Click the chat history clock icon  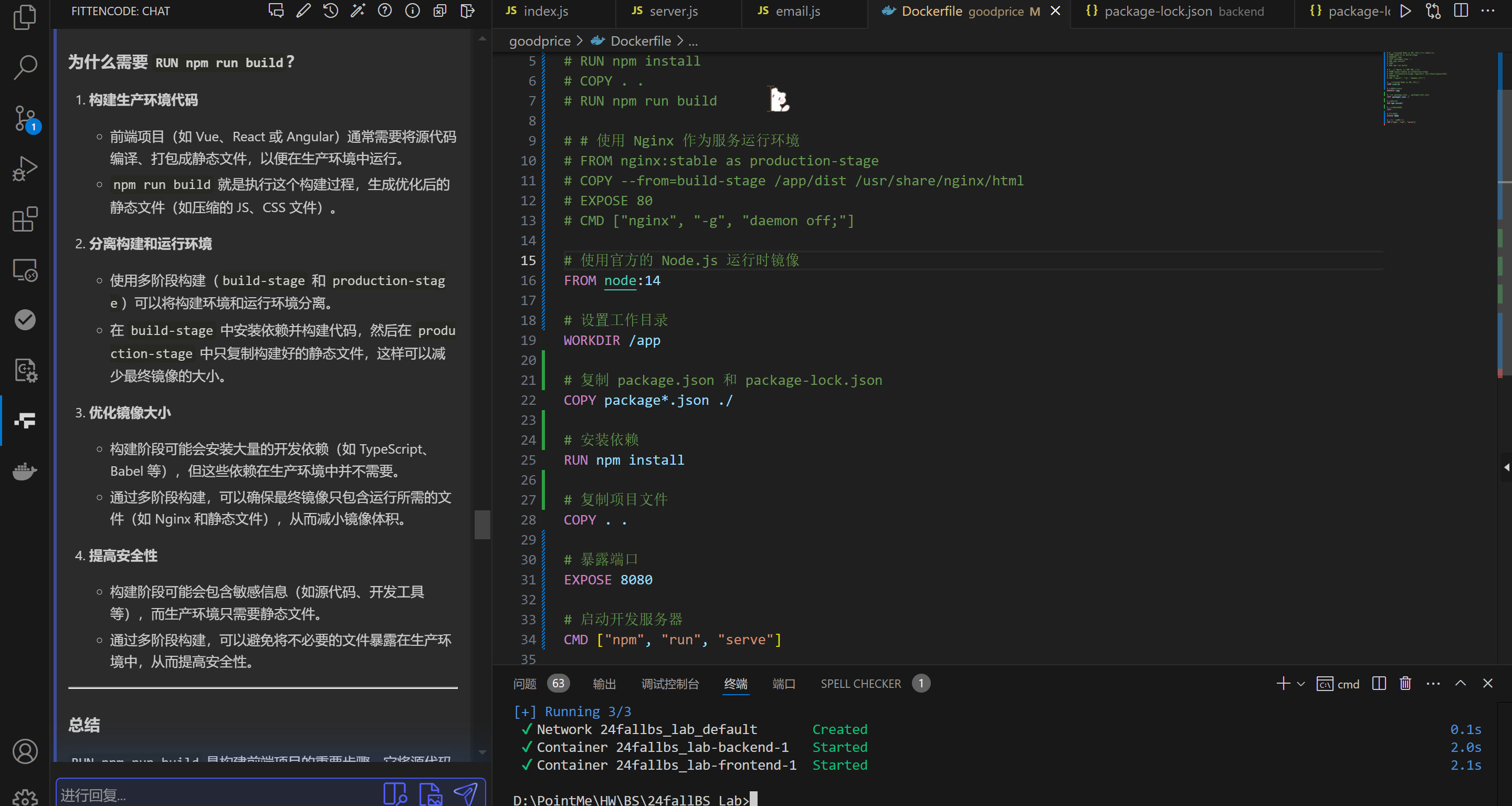(x=330, y=11)
